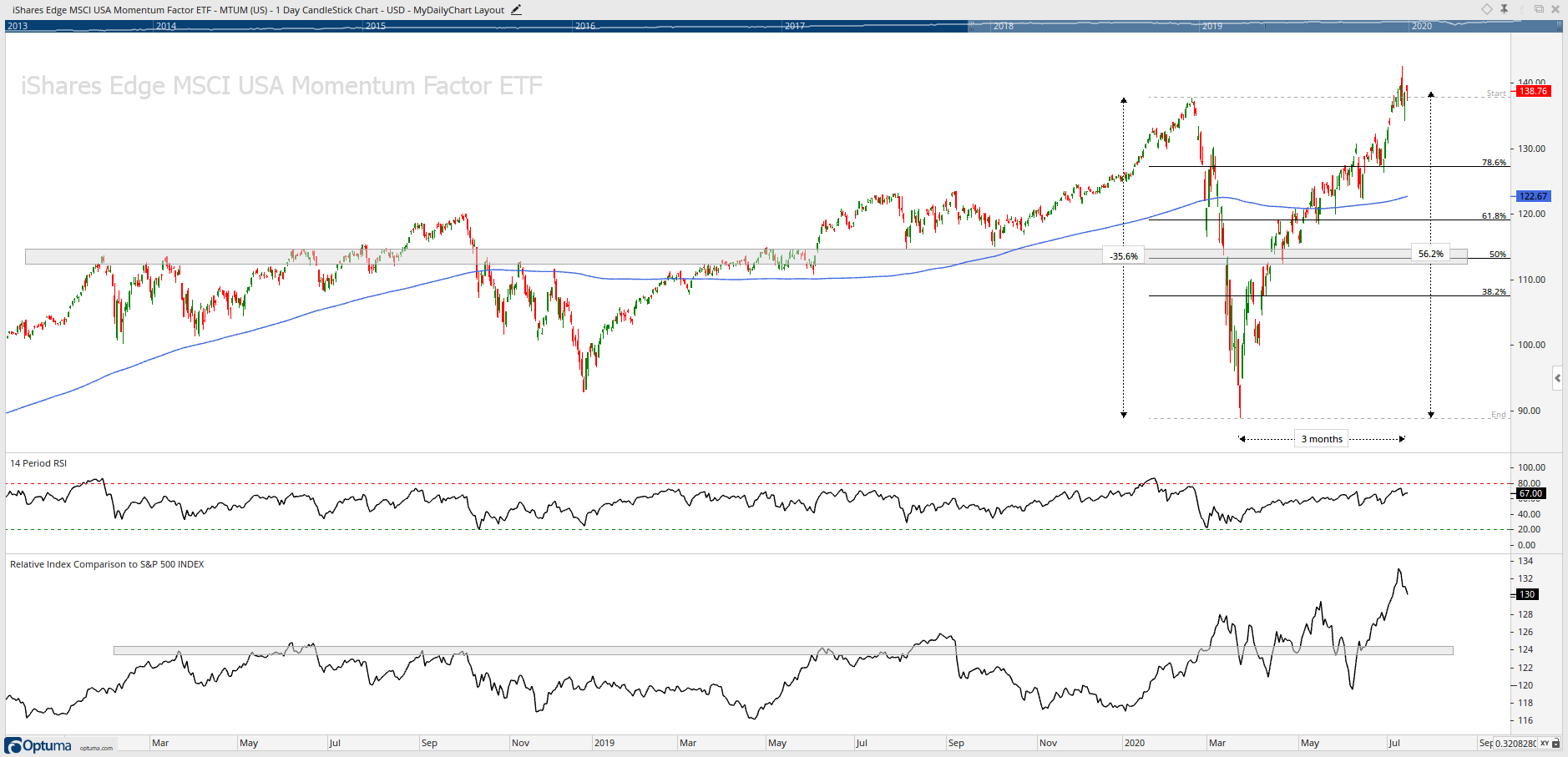The height and width of the screenshot is (757, 1568).
Task: Click the 90.00 price axis label
Action: (x=1529, y=411)
